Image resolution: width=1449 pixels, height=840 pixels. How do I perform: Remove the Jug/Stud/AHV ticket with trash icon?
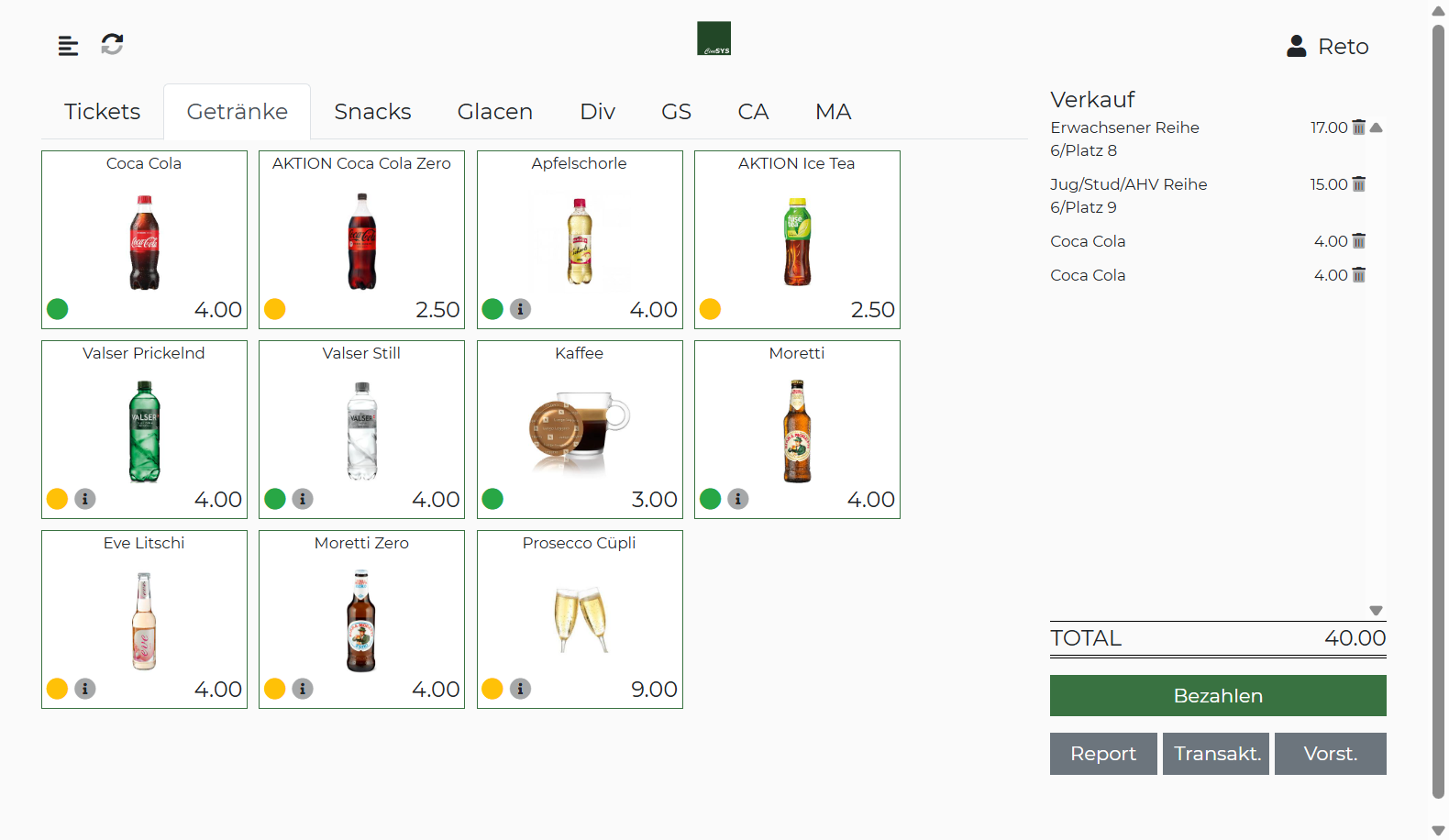click(1359, 184)
